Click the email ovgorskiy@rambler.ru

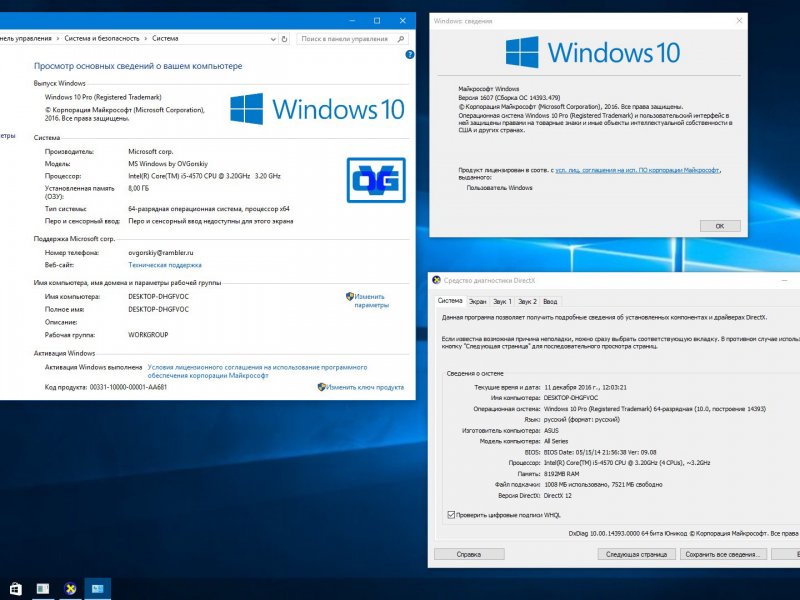[161, 253]
